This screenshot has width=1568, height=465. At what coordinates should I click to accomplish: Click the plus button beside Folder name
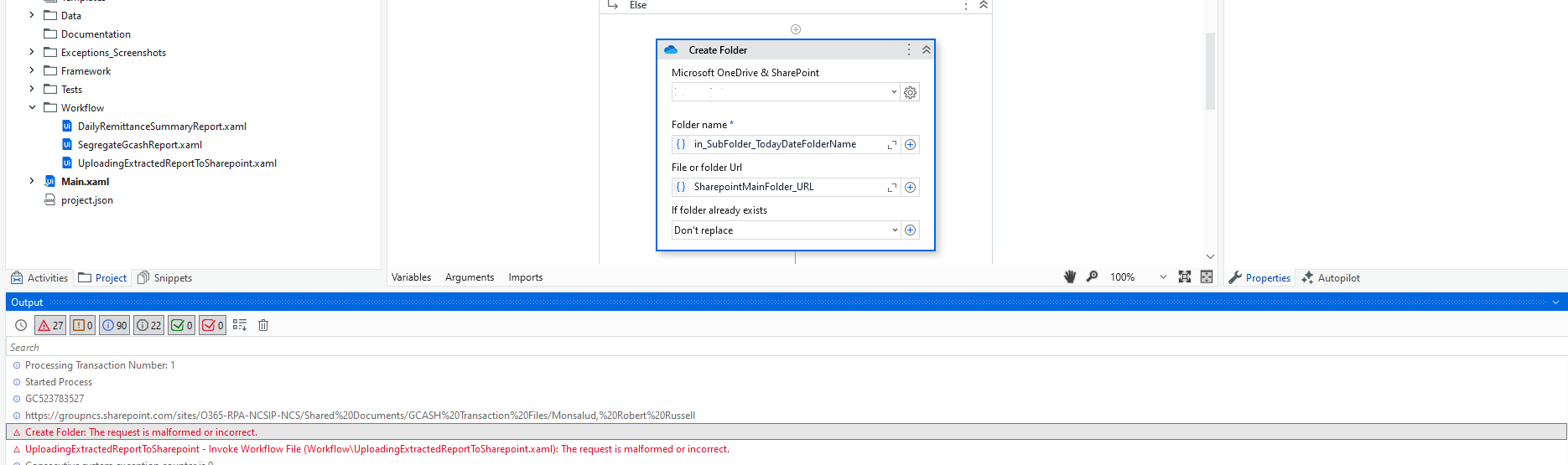910,144
